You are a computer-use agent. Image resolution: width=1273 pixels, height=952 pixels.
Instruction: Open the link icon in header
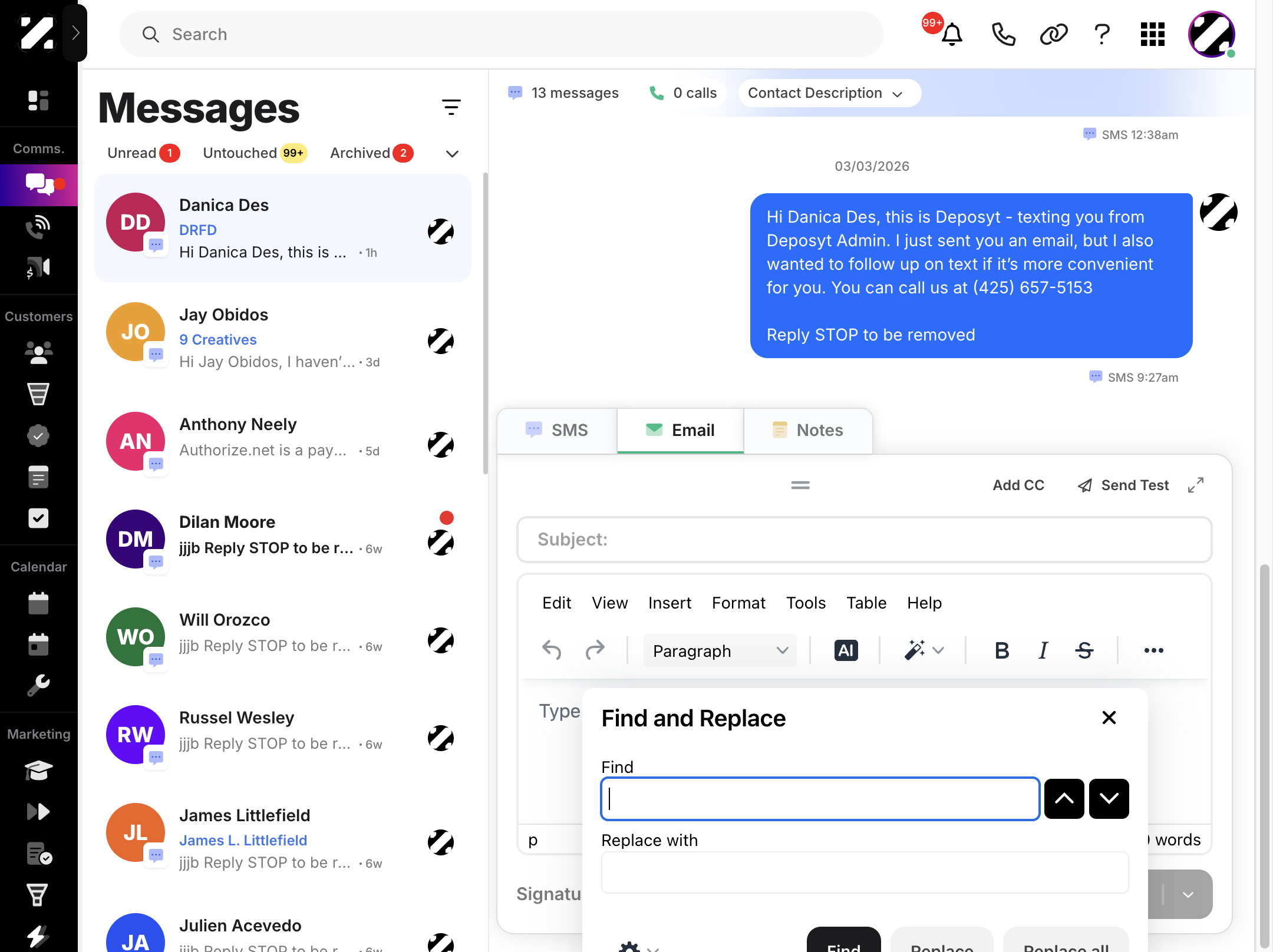point(1053,34)
